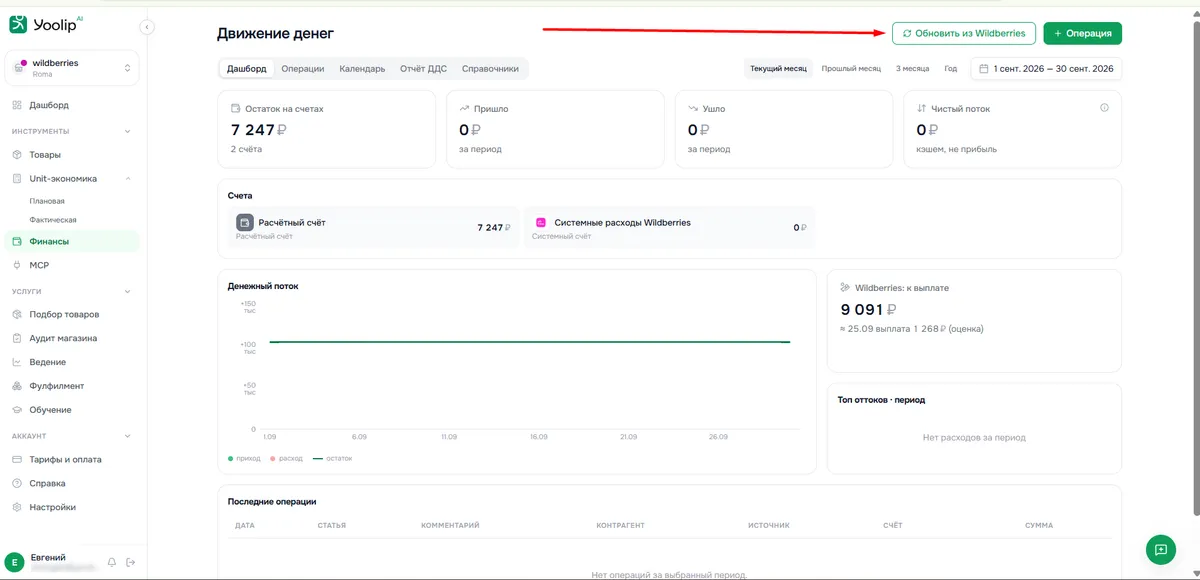Go to the Отчёт ДДС tab

[x=424, y=69]
